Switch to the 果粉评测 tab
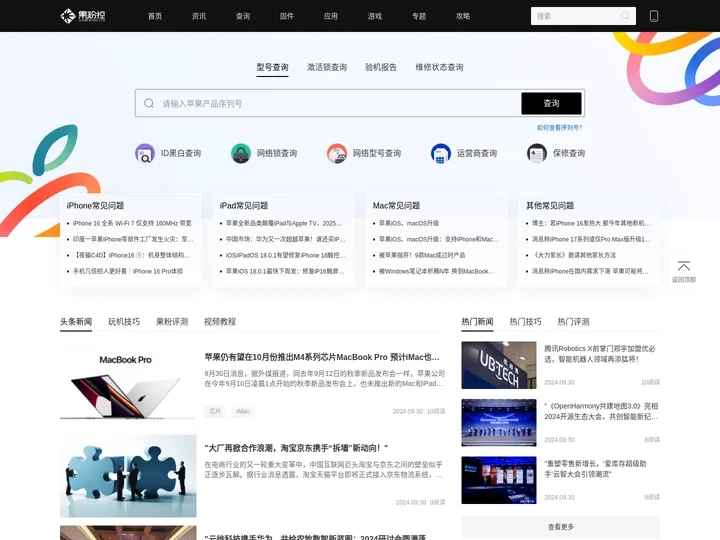The image size is (720, 540). point(172,321)
